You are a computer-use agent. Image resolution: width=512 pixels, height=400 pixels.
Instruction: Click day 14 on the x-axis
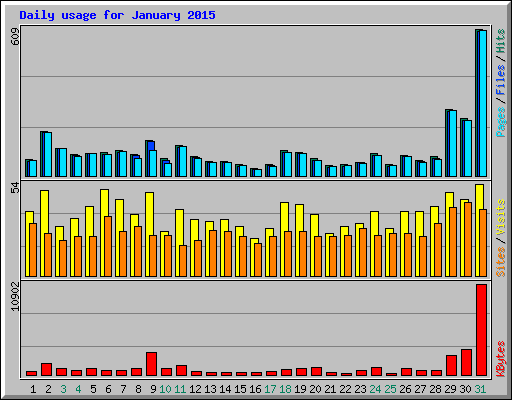click(225, 389)
